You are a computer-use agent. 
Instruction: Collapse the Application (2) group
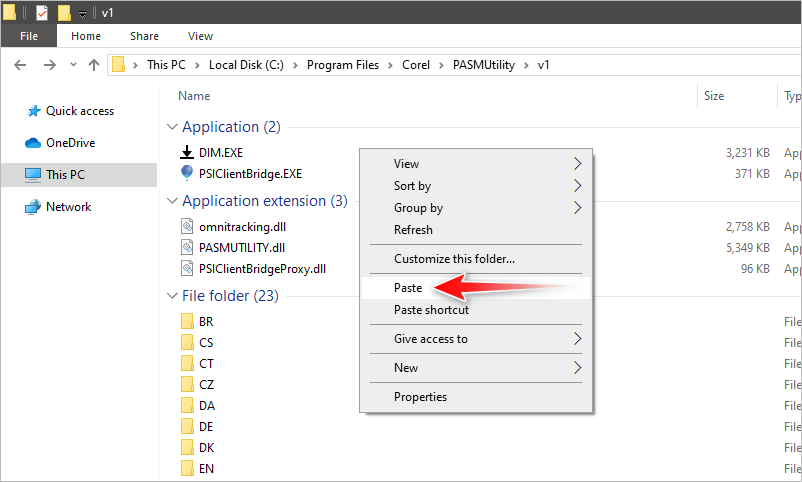(x=172, y=127)
